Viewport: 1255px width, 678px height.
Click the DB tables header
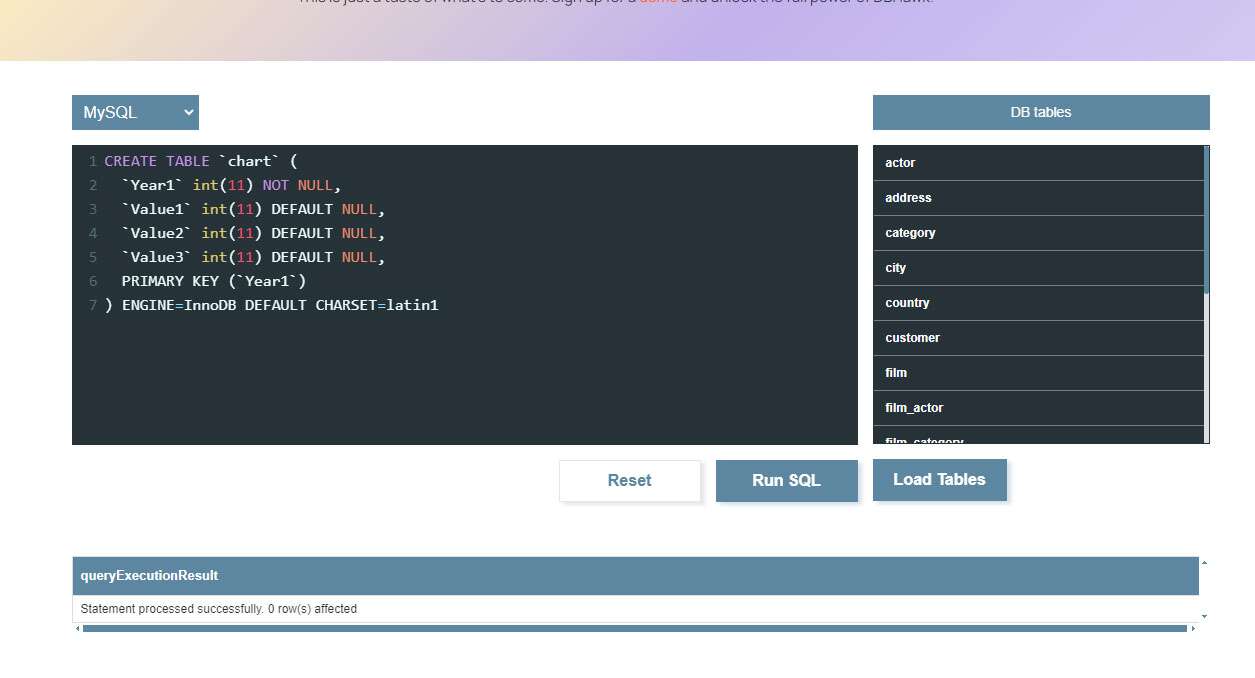(x=1040, y=113)
